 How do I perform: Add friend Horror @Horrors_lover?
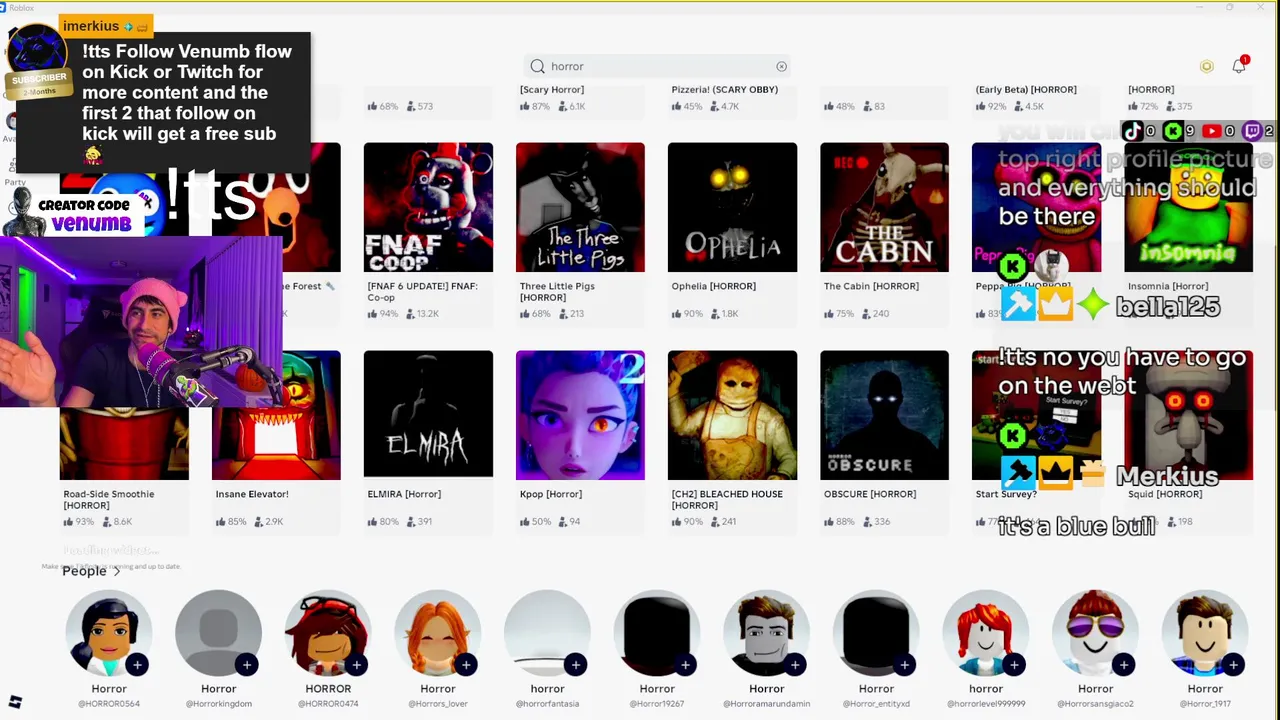466,665
